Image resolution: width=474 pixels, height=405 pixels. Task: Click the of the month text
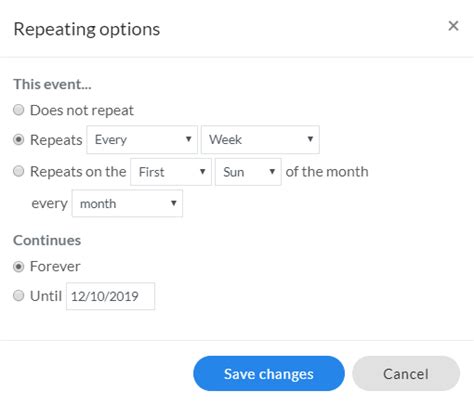point(327,172)
